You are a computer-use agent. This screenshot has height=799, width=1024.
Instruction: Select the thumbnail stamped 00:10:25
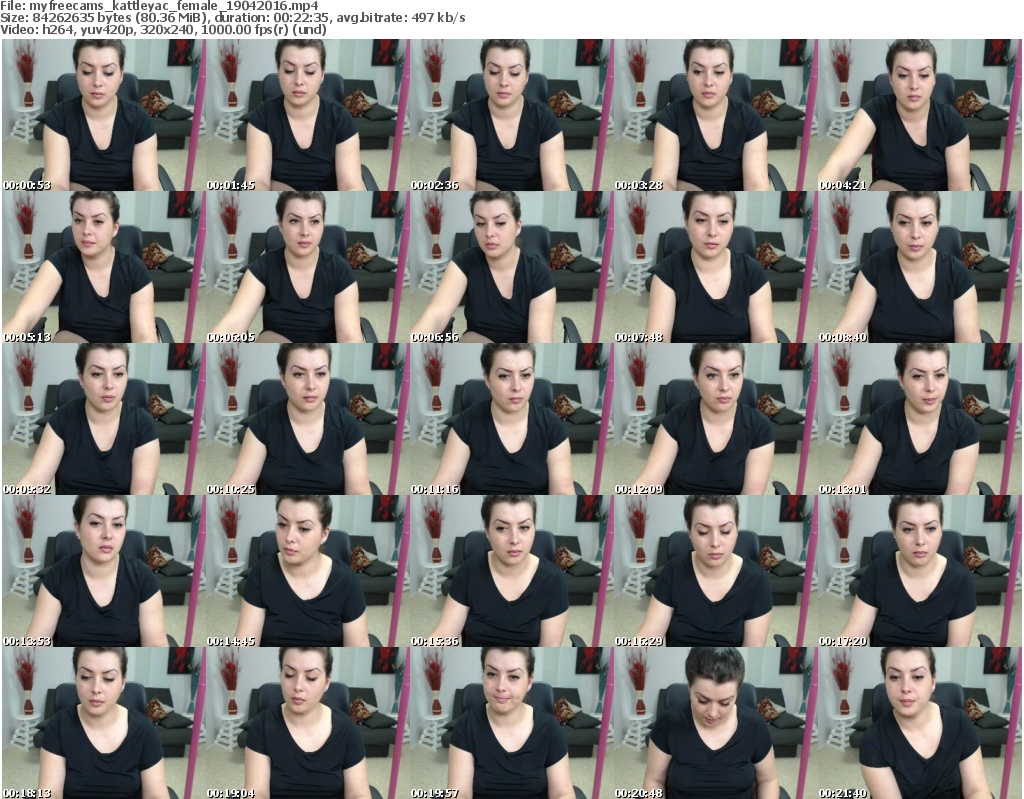(307, 419)
